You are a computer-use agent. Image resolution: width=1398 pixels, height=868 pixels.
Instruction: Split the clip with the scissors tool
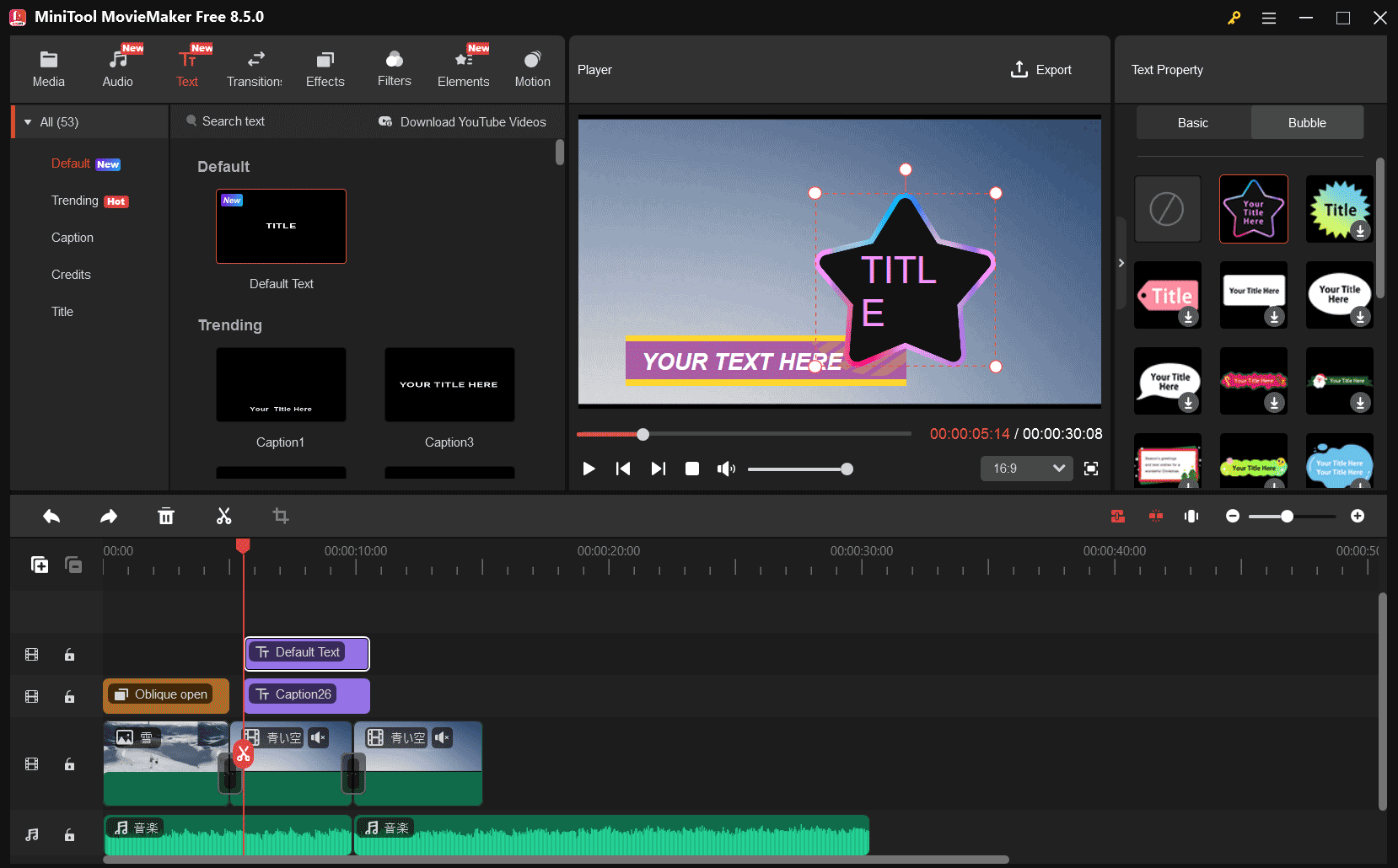coord(223,515)
